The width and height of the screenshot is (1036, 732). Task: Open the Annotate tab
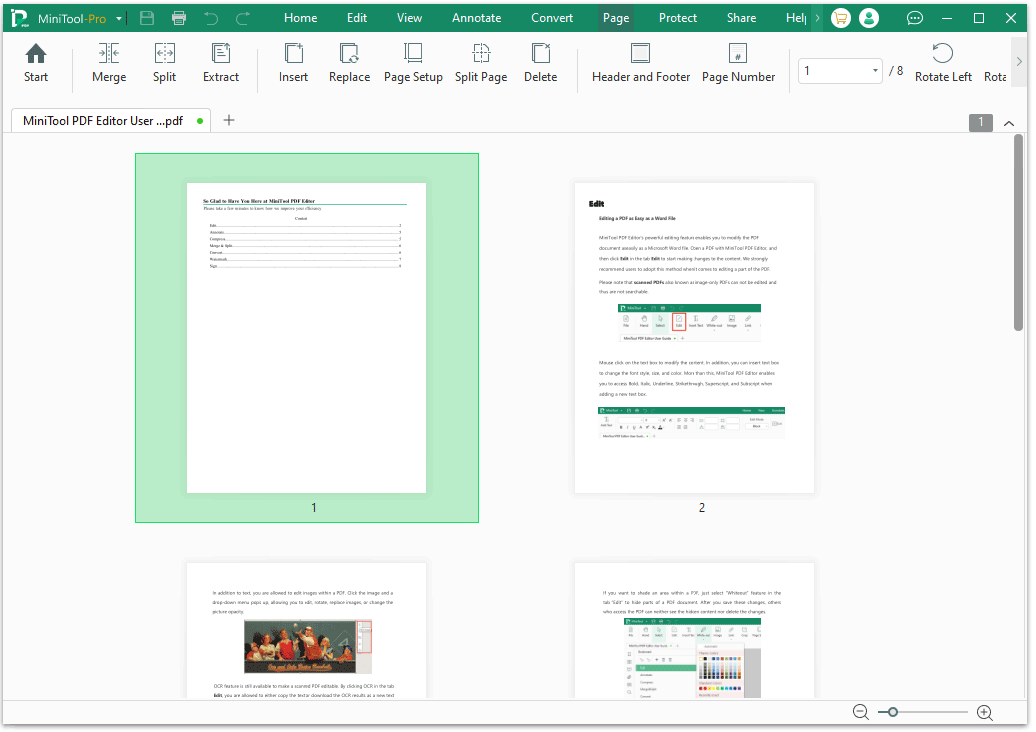tap(476, 18)
